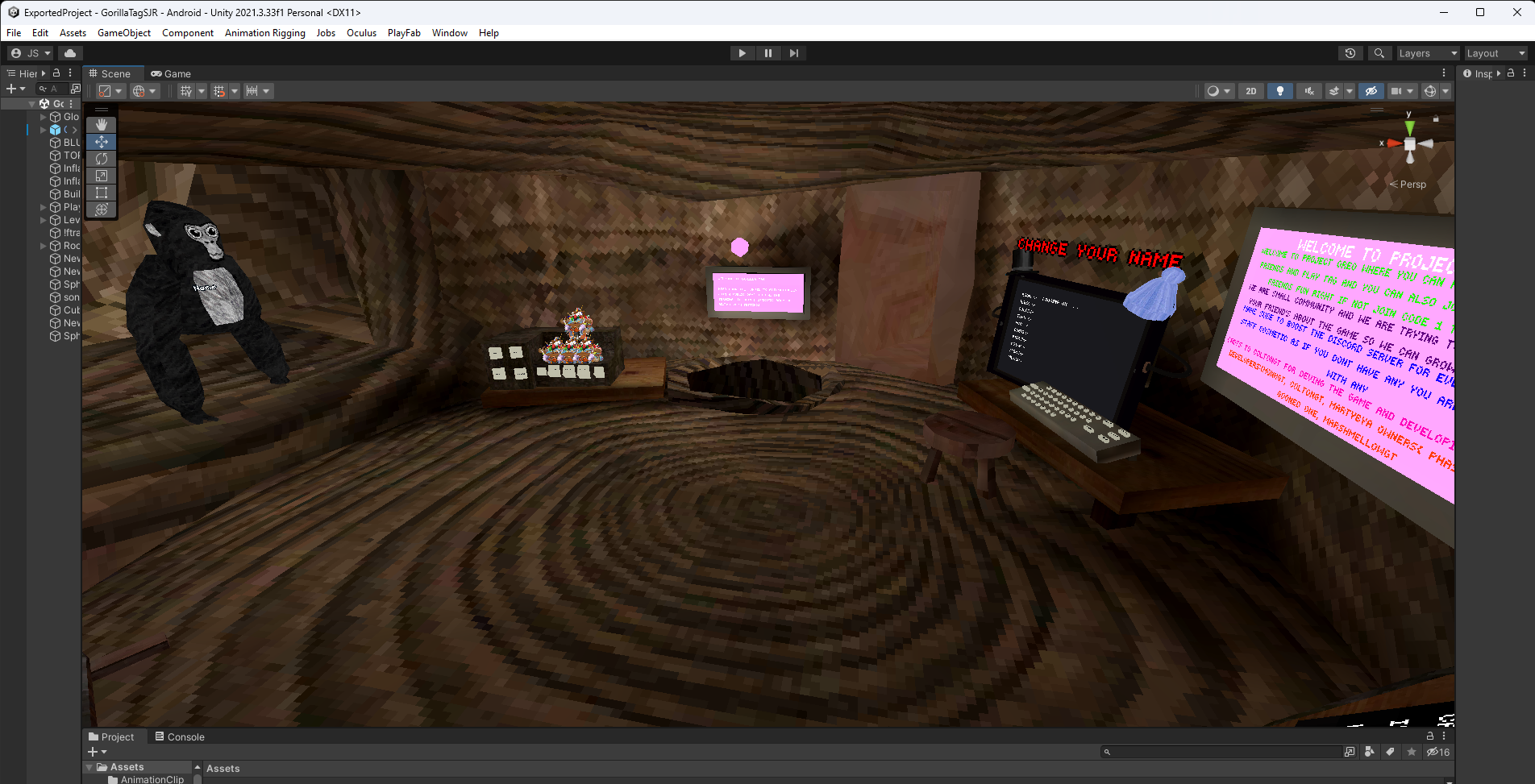This screenshot has height=784, width=1535.
Task: Click the Project favorites star icon
Action: coord(1412,752)
